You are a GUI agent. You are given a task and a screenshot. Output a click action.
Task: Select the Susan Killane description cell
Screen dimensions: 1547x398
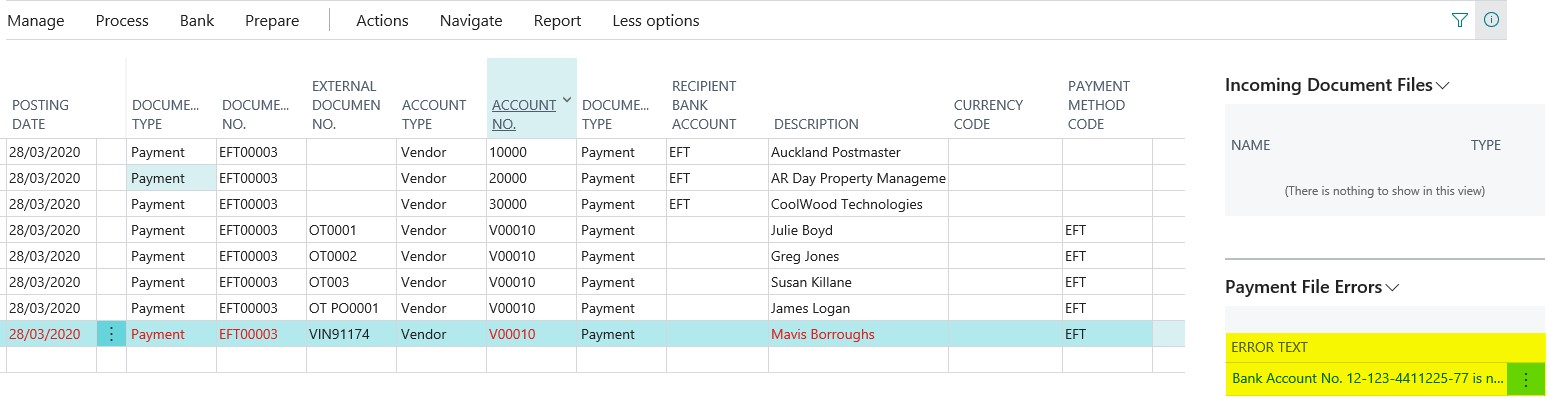857,282
